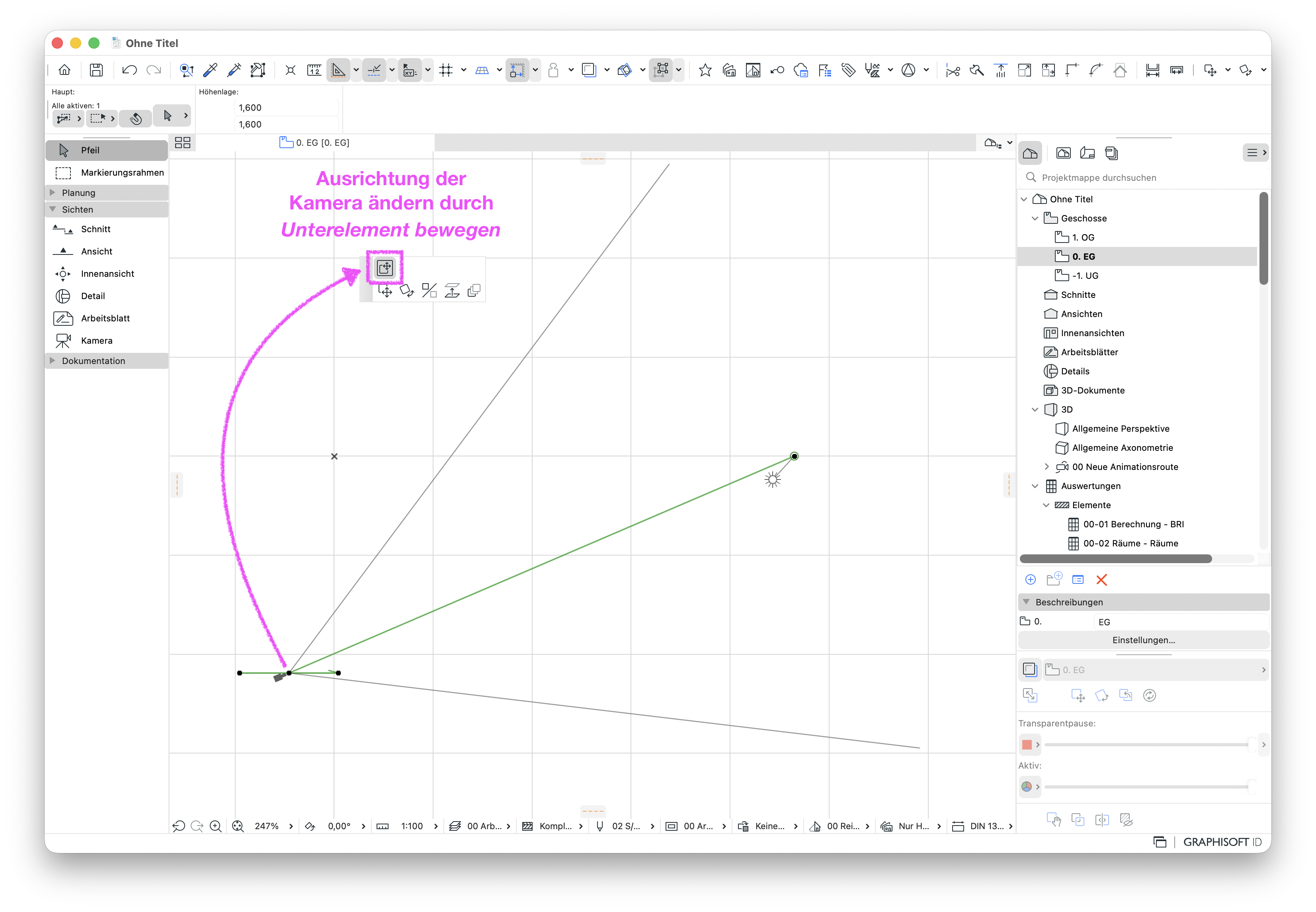Screen dimensions: 1316x912
Task: Pick the mirror icon in pet palette
Action: [430, 290]
